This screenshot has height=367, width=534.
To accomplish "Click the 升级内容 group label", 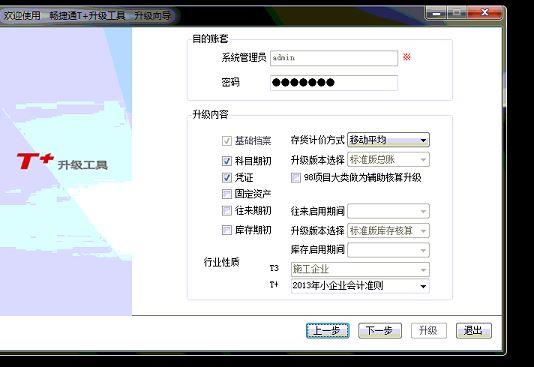I will (x=210, y=115).
